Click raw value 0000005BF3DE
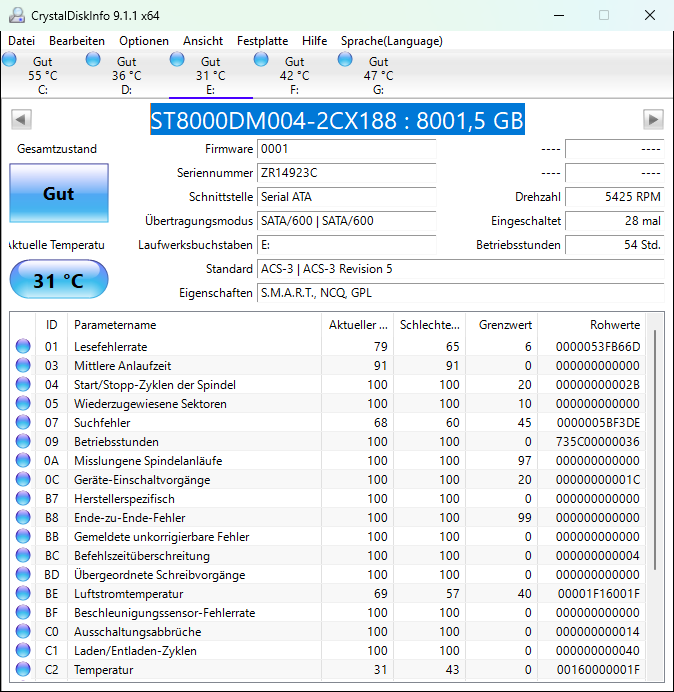This screenshot has width=674, height=692. click(598, 422)
